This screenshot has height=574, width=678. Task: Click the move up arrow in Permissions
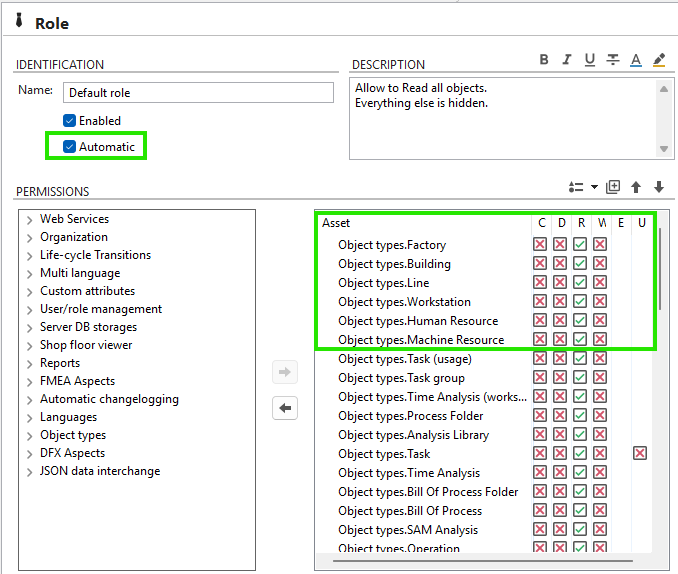[636, 187]
